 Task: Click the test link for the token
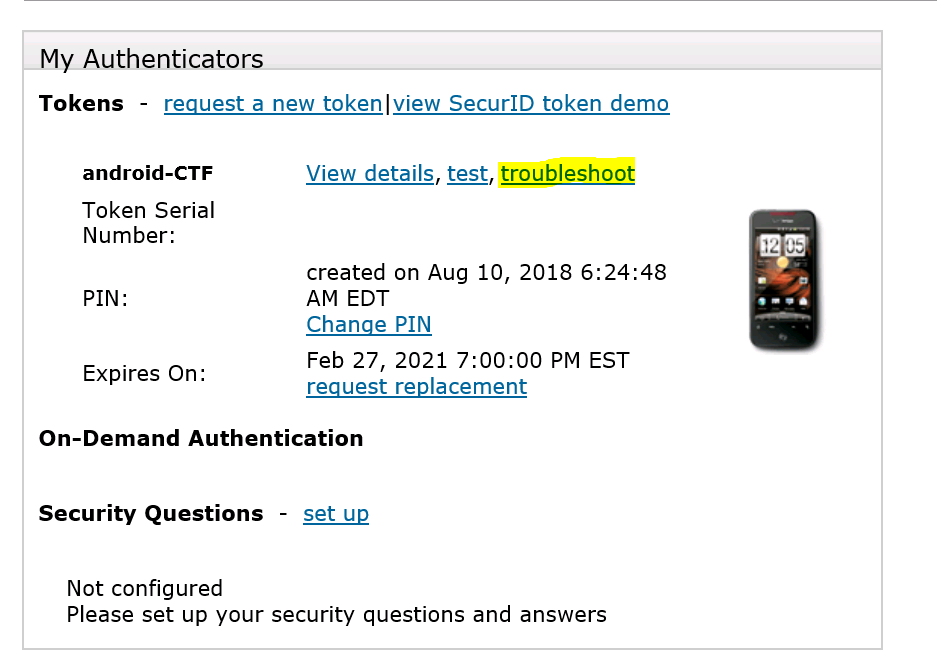(x=467, y=174)
